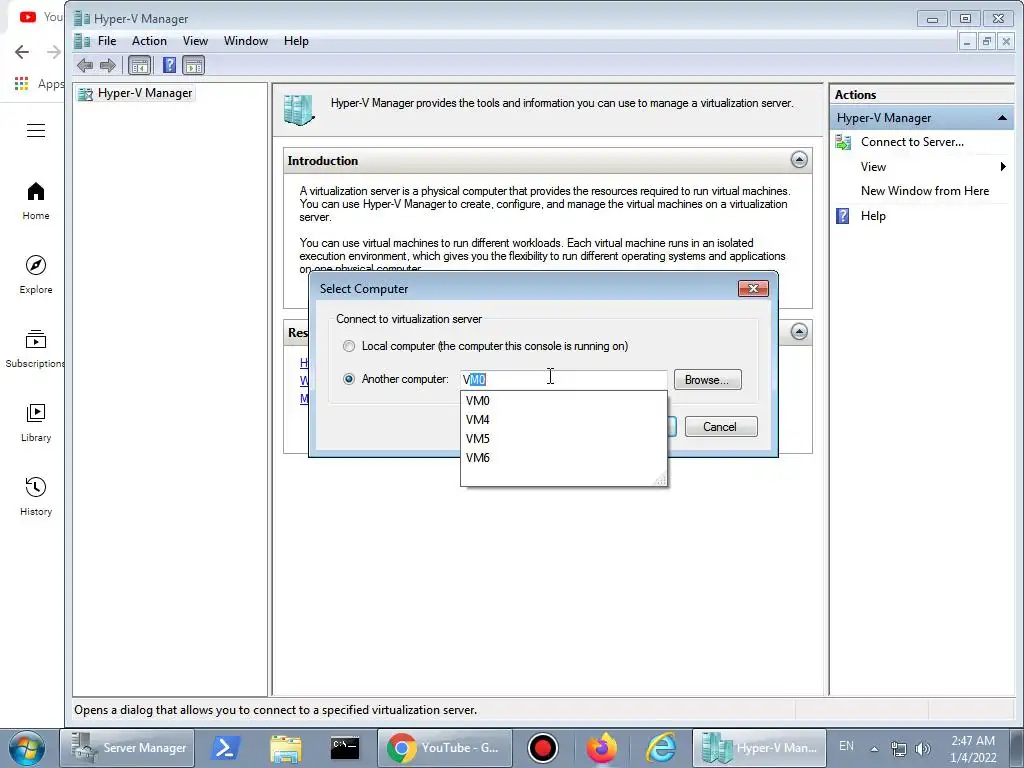The height and width of the screenshot is (768, 1024).
Task: Open the View menu in menu bar
Action: [x=195, y=40]
